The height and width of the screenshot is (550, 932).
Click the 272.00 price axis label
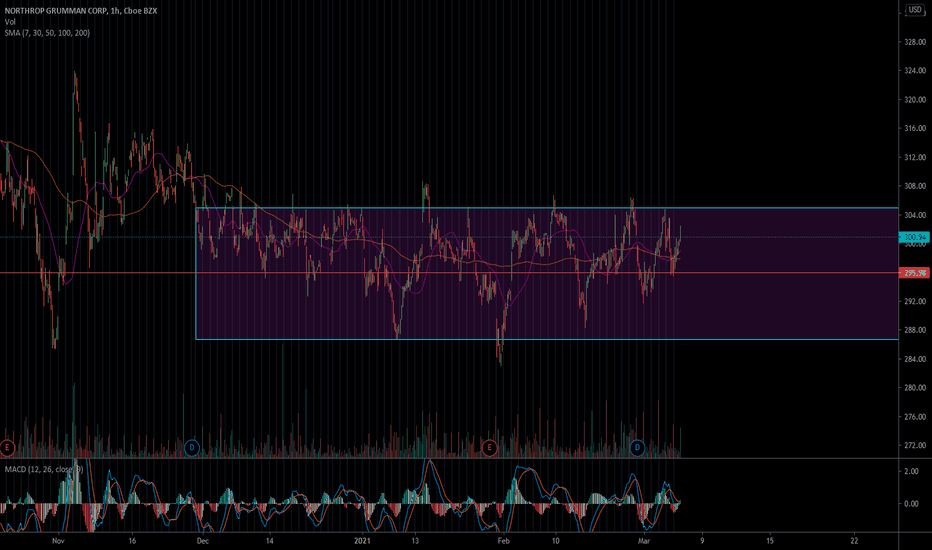coord(915,445)
